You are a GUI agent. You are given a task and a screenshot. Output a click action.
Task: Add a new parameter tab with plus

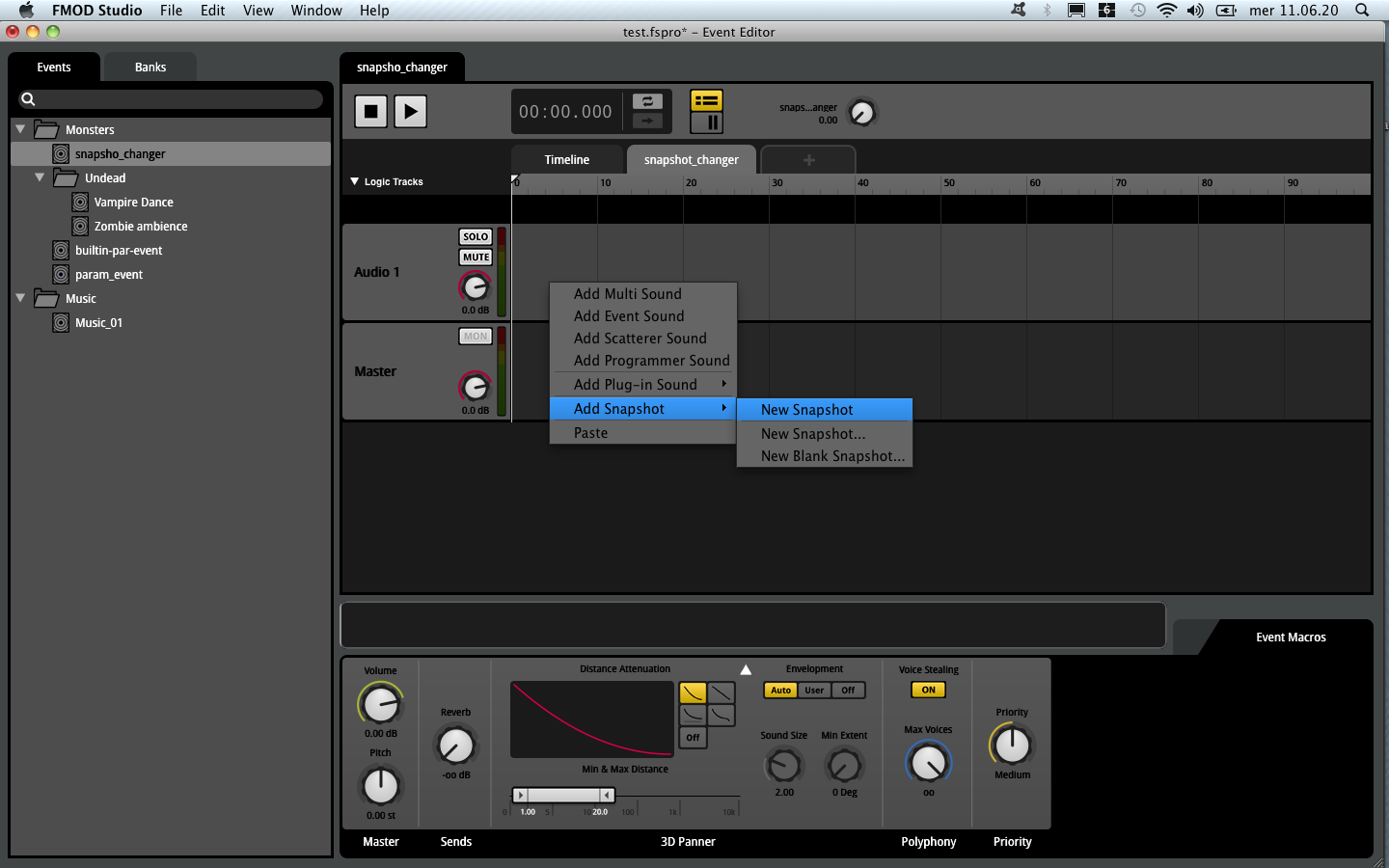808,160
